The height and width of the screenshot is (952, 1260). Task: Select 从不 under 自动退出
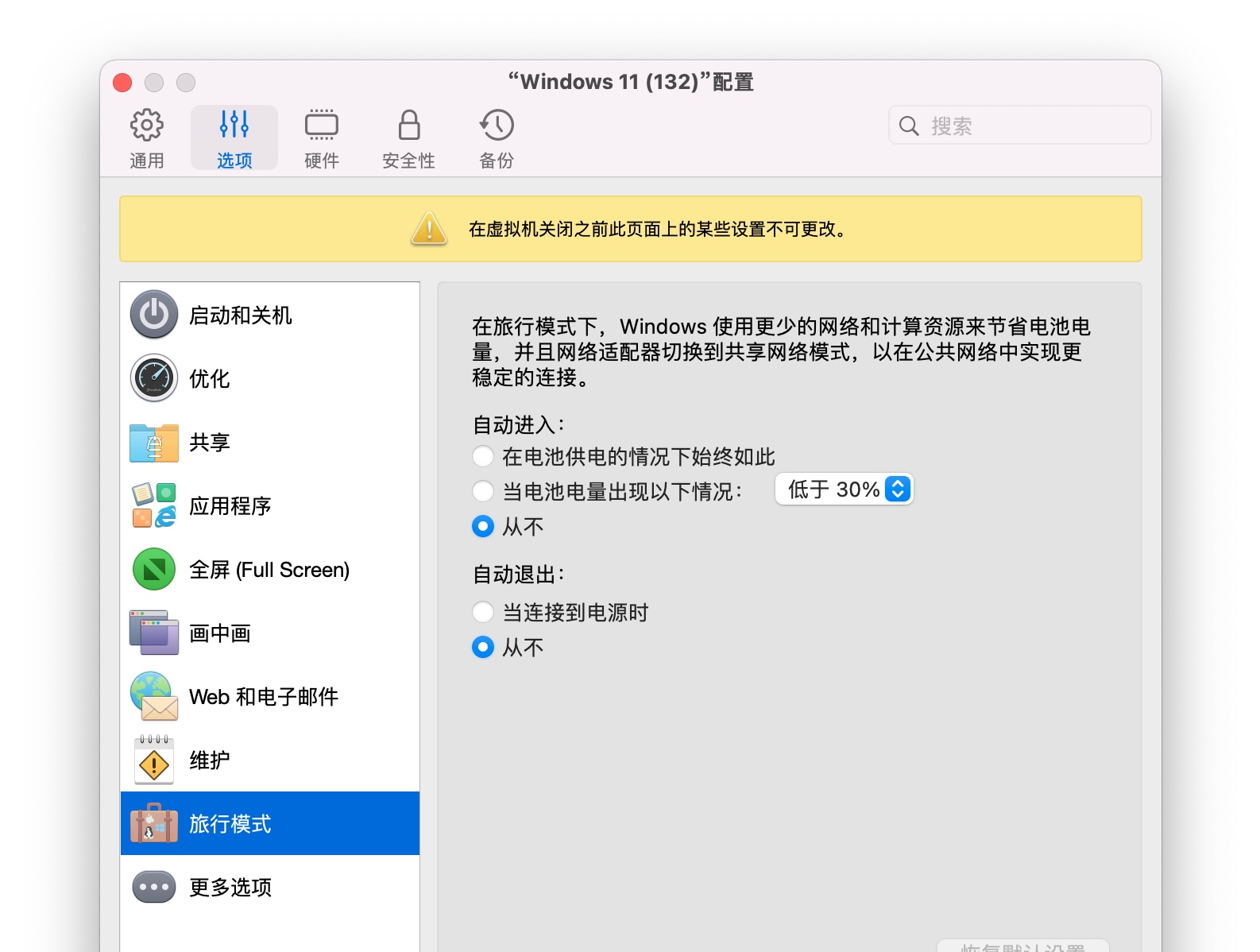(x=483, y=647)
